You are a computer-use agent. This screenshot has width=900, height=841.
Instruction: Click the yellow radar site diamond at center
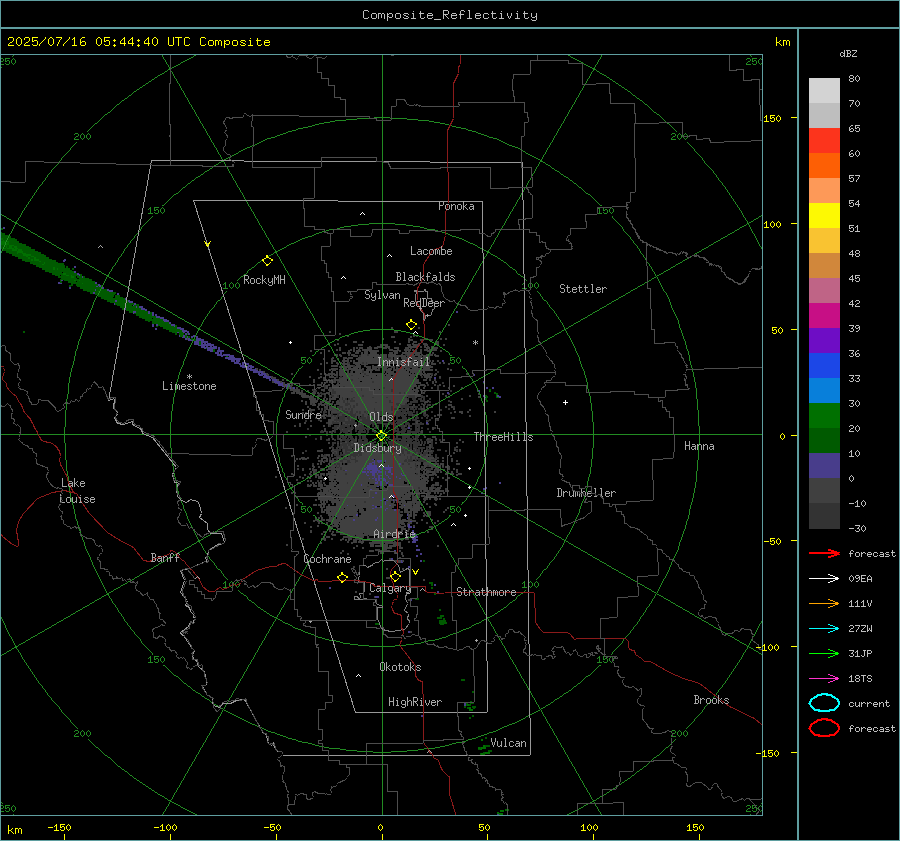(x=382, y=436)
